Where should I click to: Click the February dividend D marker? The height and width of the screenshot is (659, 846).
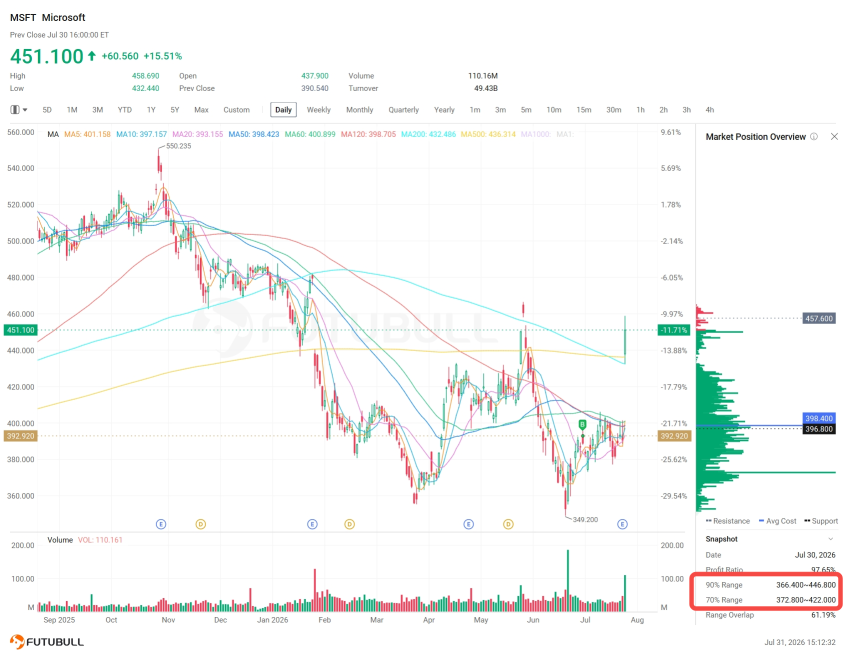pyautogui.click(x=350, y=524)
